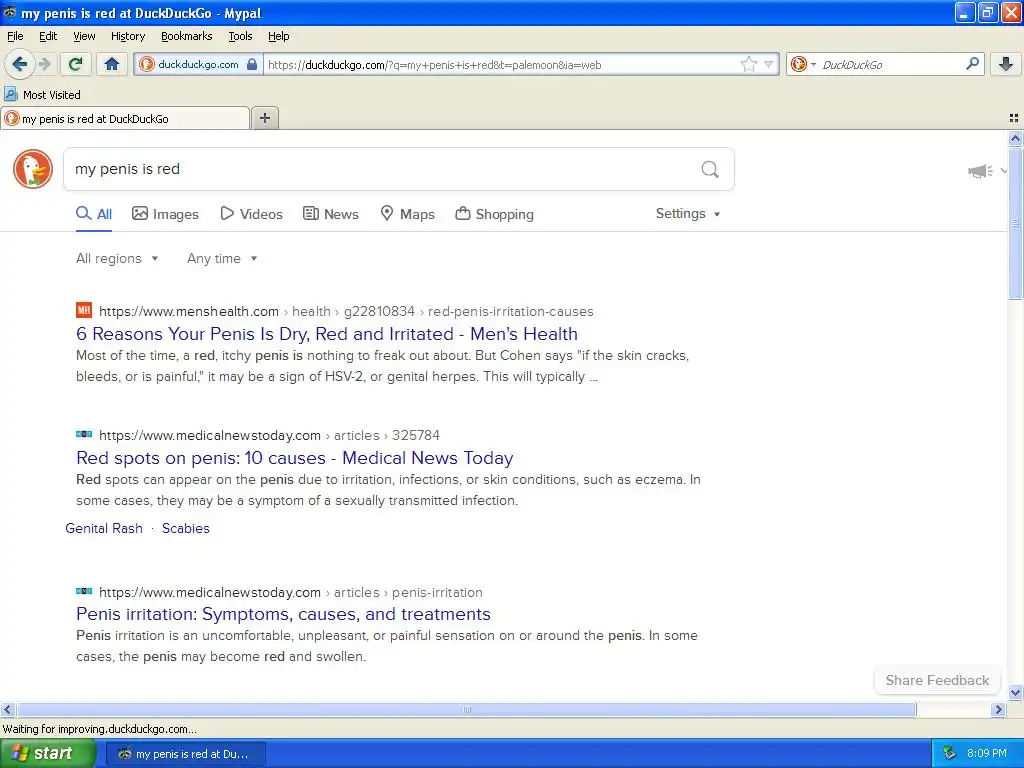Follow the Genital Rash sublink
Image resolution: width=1024 pixels, height=768 pixels.
point(104,528)
